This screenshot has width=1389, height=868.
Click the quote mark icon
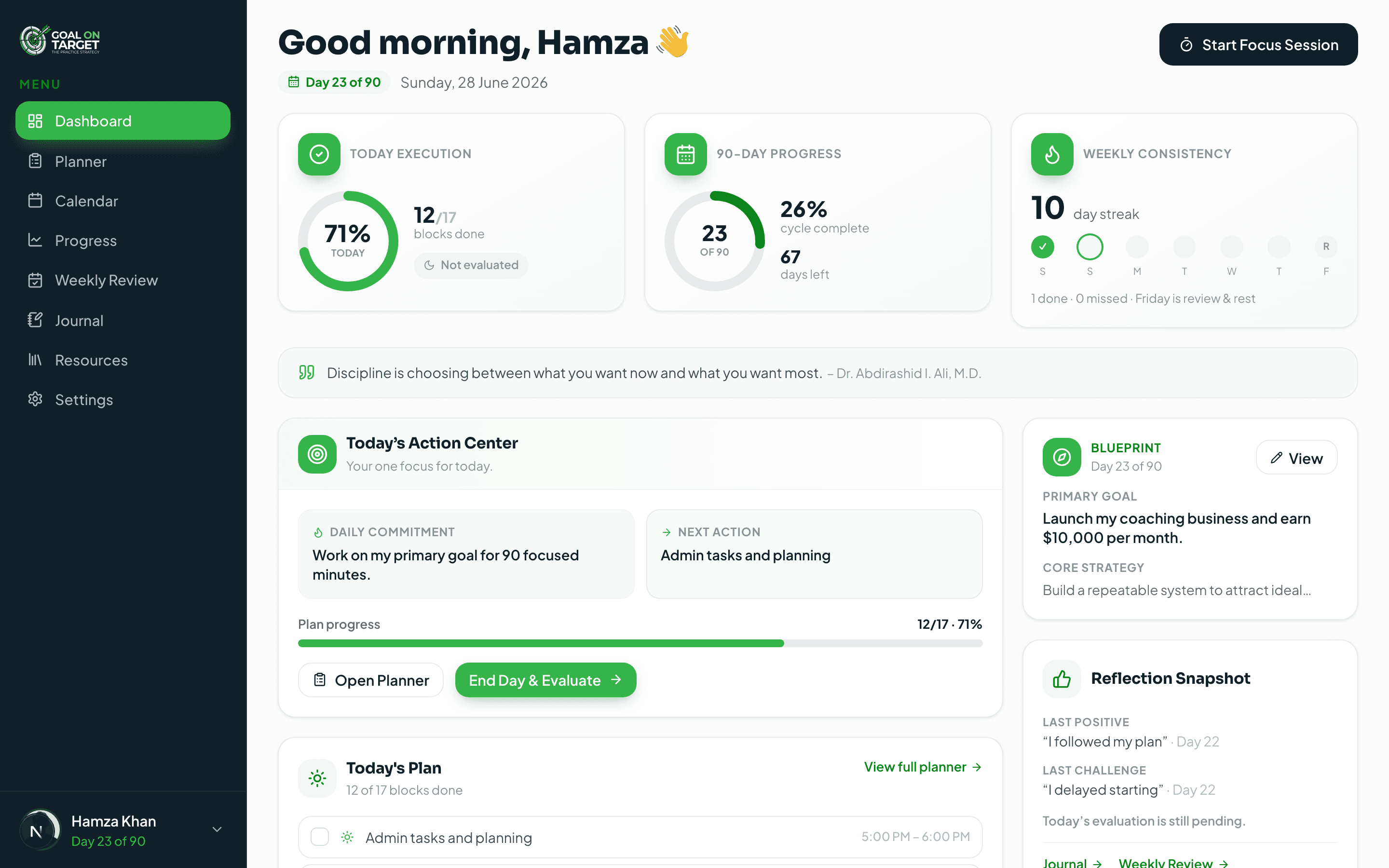(x=307, y=373)
